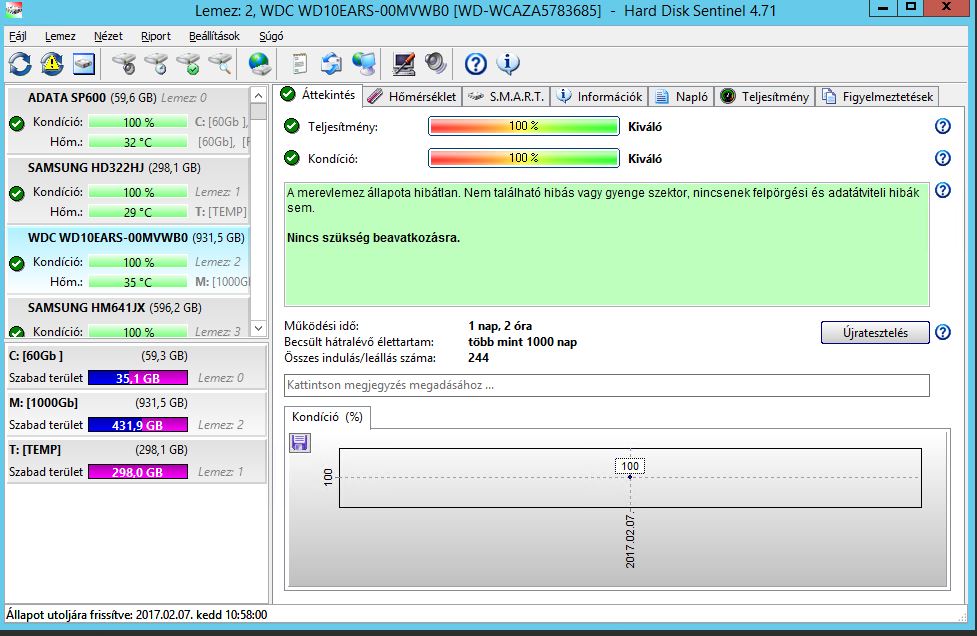Image resolution: width=977 pixels, height=636 pixels.
Task: Click the comment field Kattintson megjegyzés megadásához
Action: pos(606,385)
